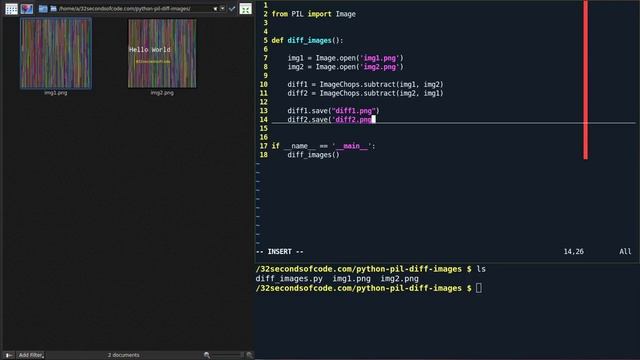
Task: Click diff_images() call on line 18
Action: click(x=313, y=155)
